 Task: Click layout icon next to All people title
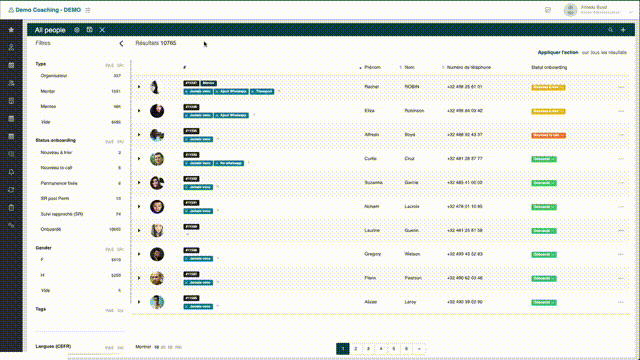(x=89, y=30)
